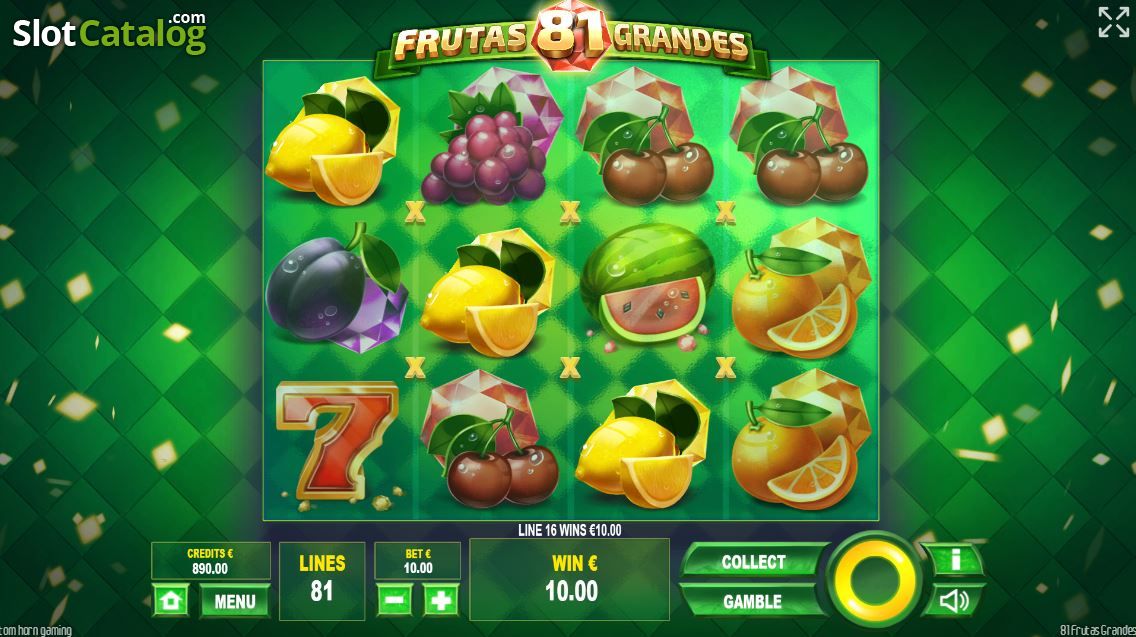The height and width of the screenshot is (637, 1136).
Task: Spin the reels with the yellow ring button
Action: [x=874, y=580]
